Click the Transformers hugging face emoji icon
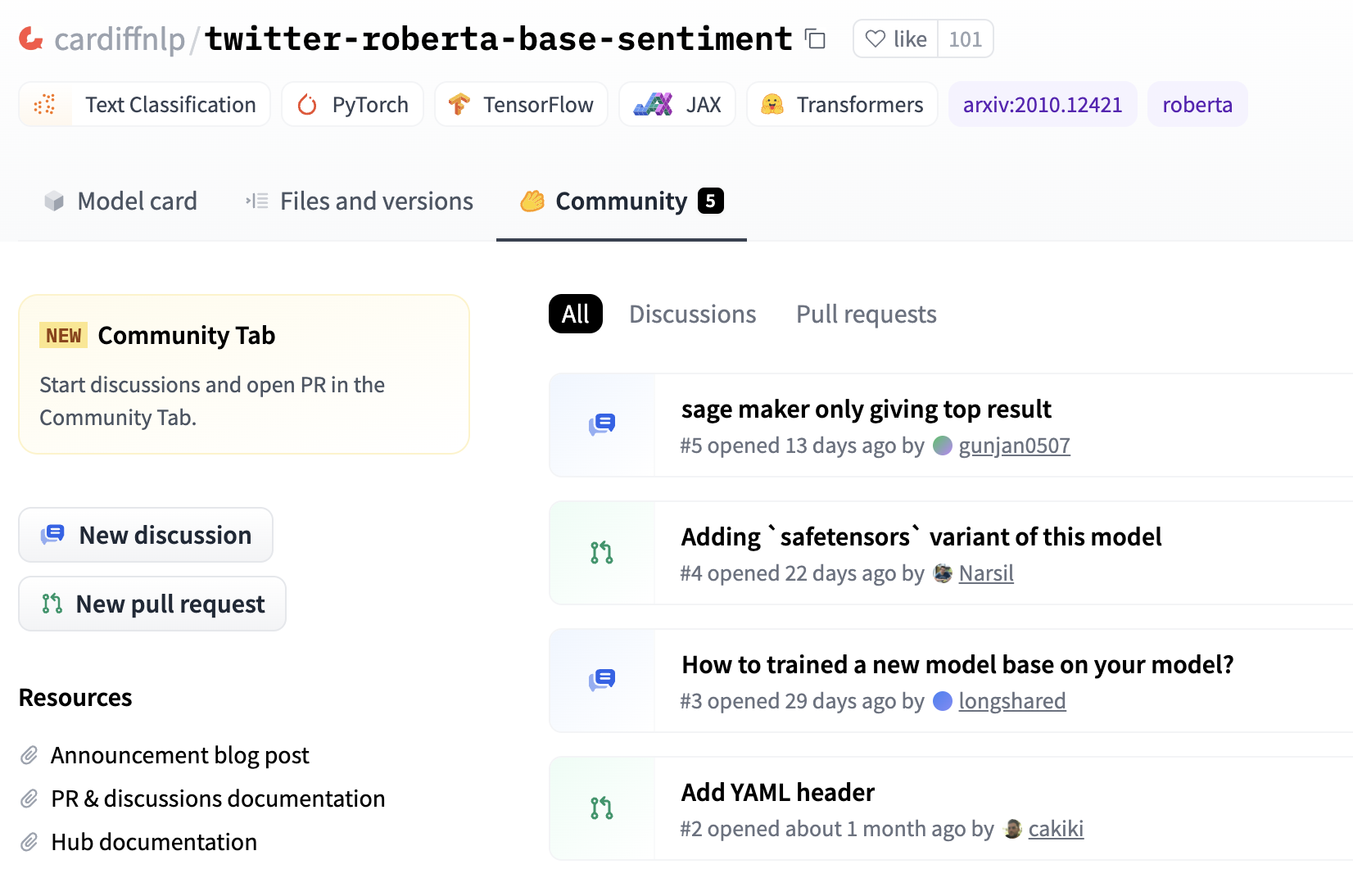The width and height of the screenshot is (1353, 896). (772, 104)
